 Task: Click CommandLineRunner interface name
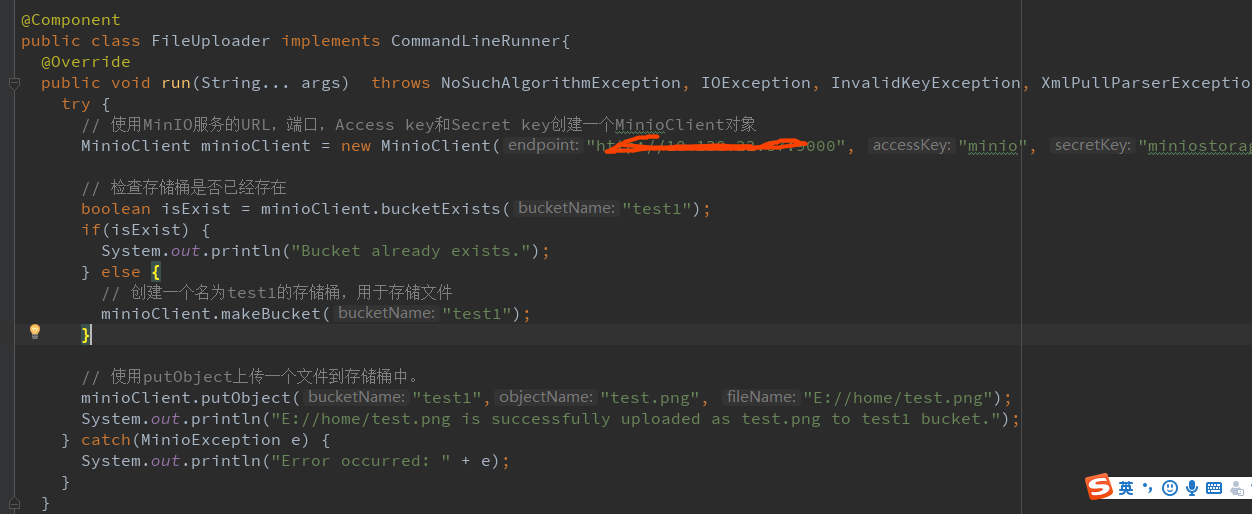pyautogui.click(x=476, y=41)
